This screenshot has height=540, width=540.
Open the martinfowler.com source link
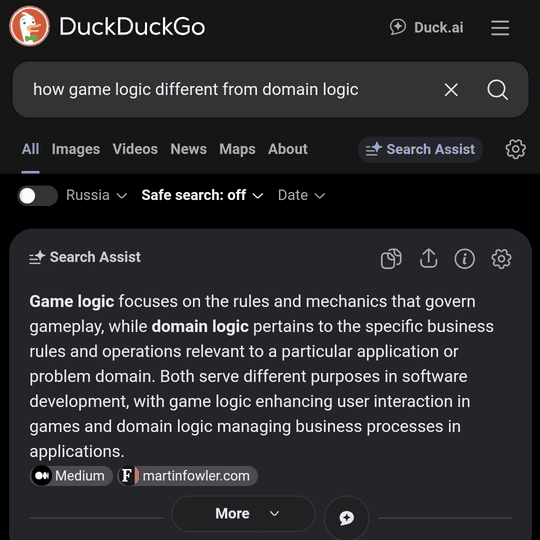(188, 476)
